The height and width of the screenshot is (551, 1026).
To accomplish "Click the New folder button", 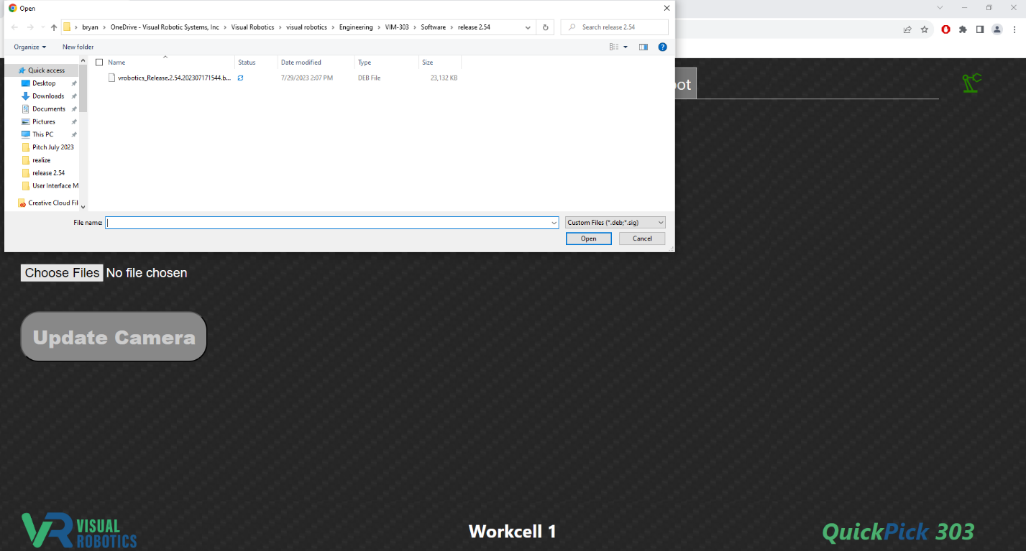I will (78, 47).
